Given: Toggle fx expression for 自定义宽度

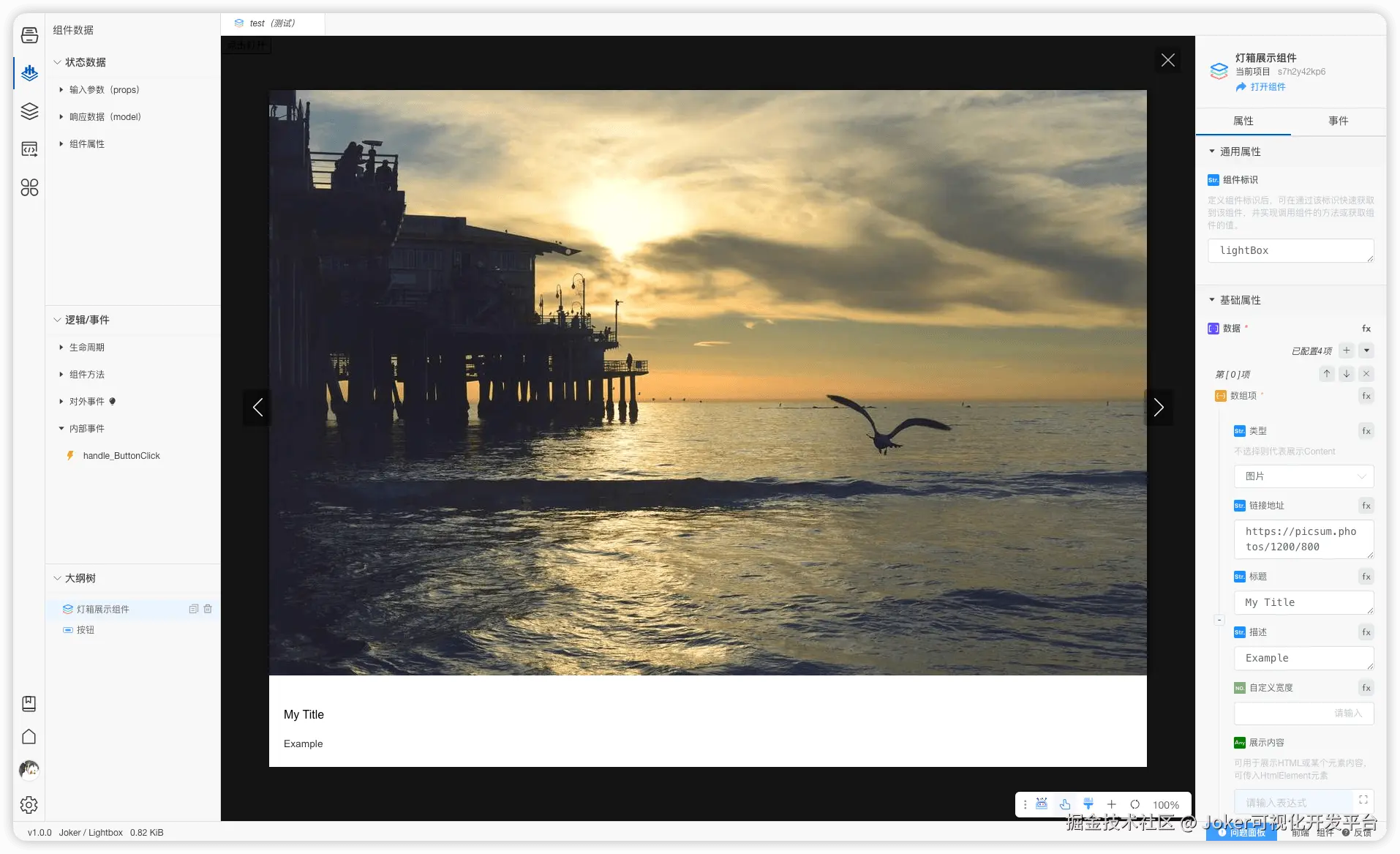Looking at the screenshot, I should (x=1366, y=688).
